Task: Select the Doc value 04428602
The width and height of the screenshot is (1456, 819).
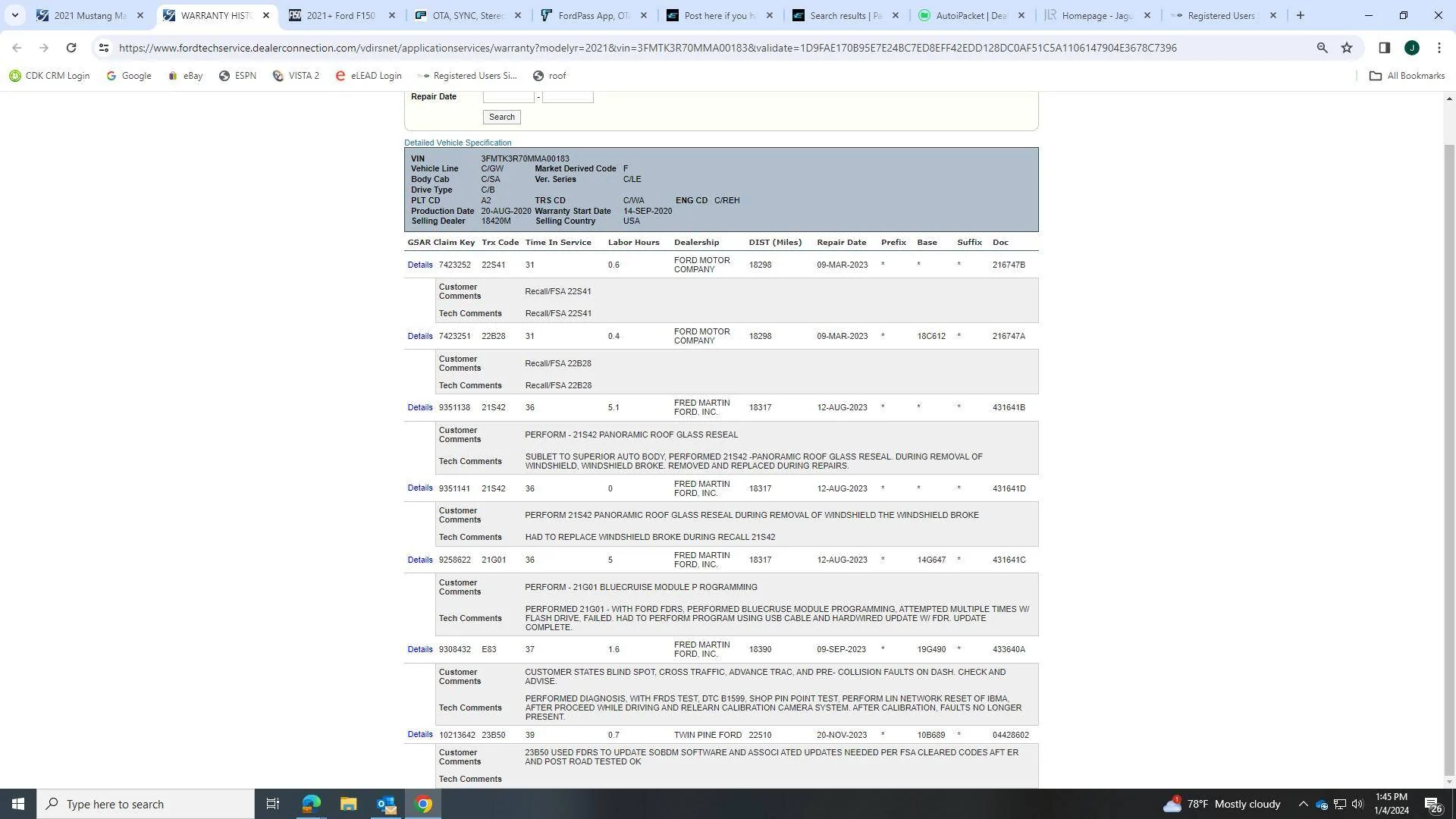Action: coord(1010,736)
